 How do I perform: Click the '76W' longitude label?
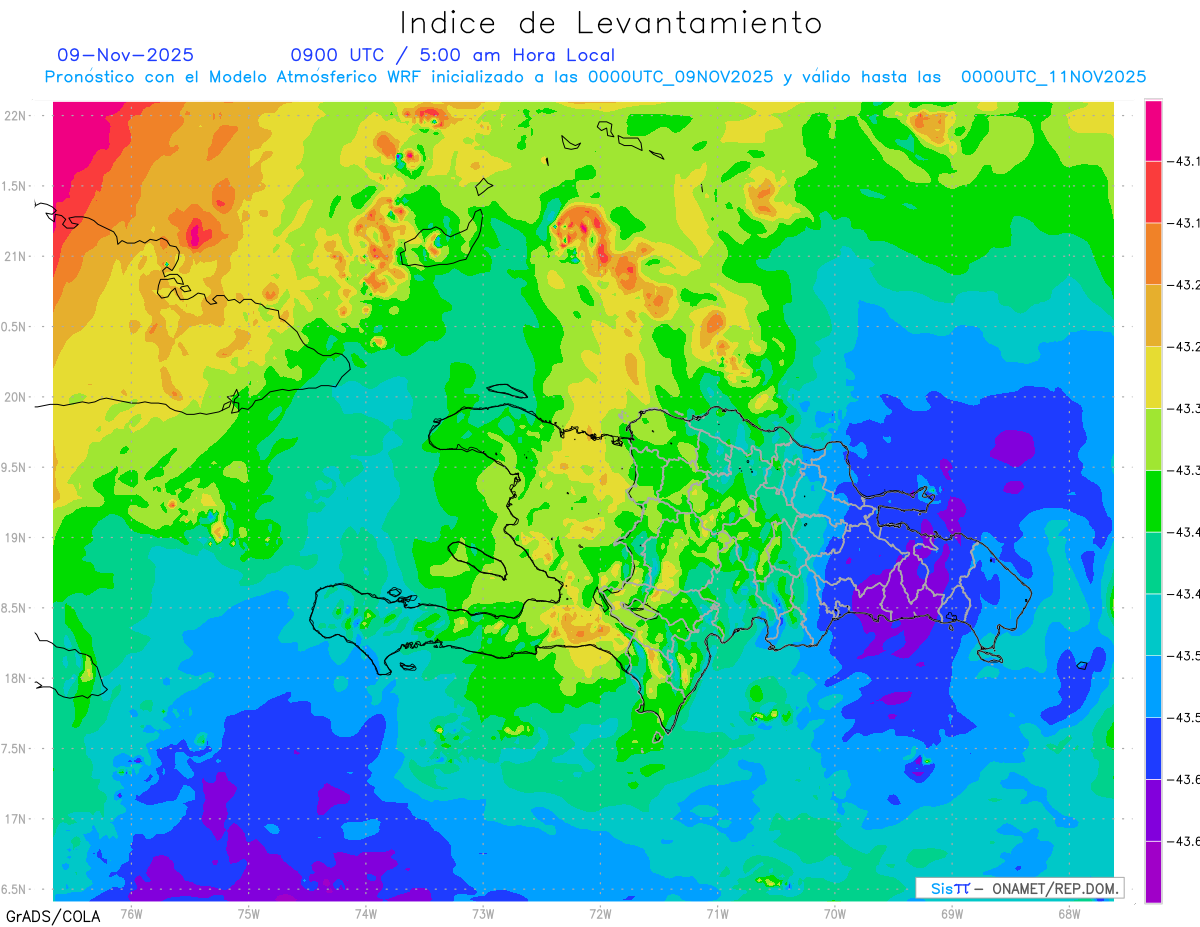tap(131, 913)
